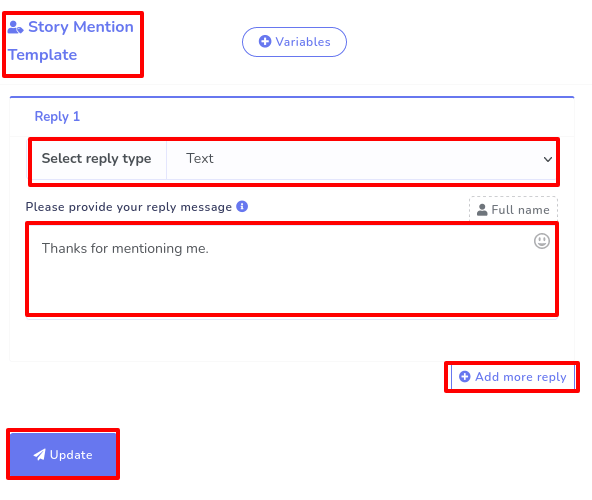Viewport: 592px width, 500px height.
Task: Click the Story Mention Template title
Action: pyautogui.click(x=71, y=41)
